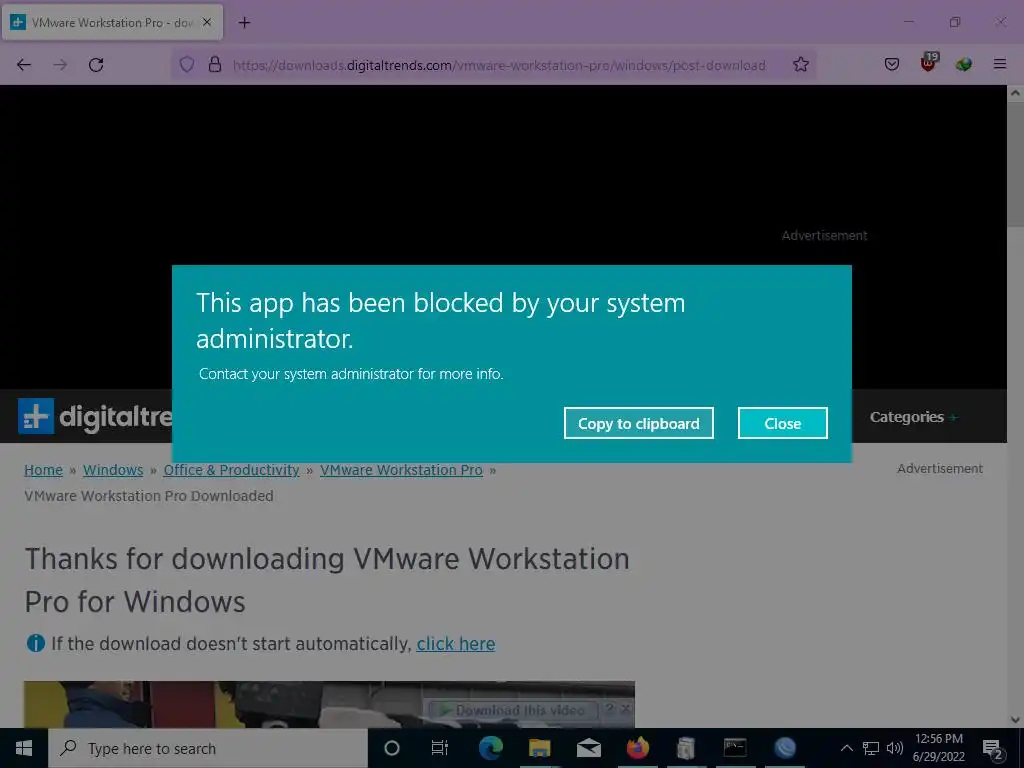Click the 'click here' download link

click(x=456, y=644)
